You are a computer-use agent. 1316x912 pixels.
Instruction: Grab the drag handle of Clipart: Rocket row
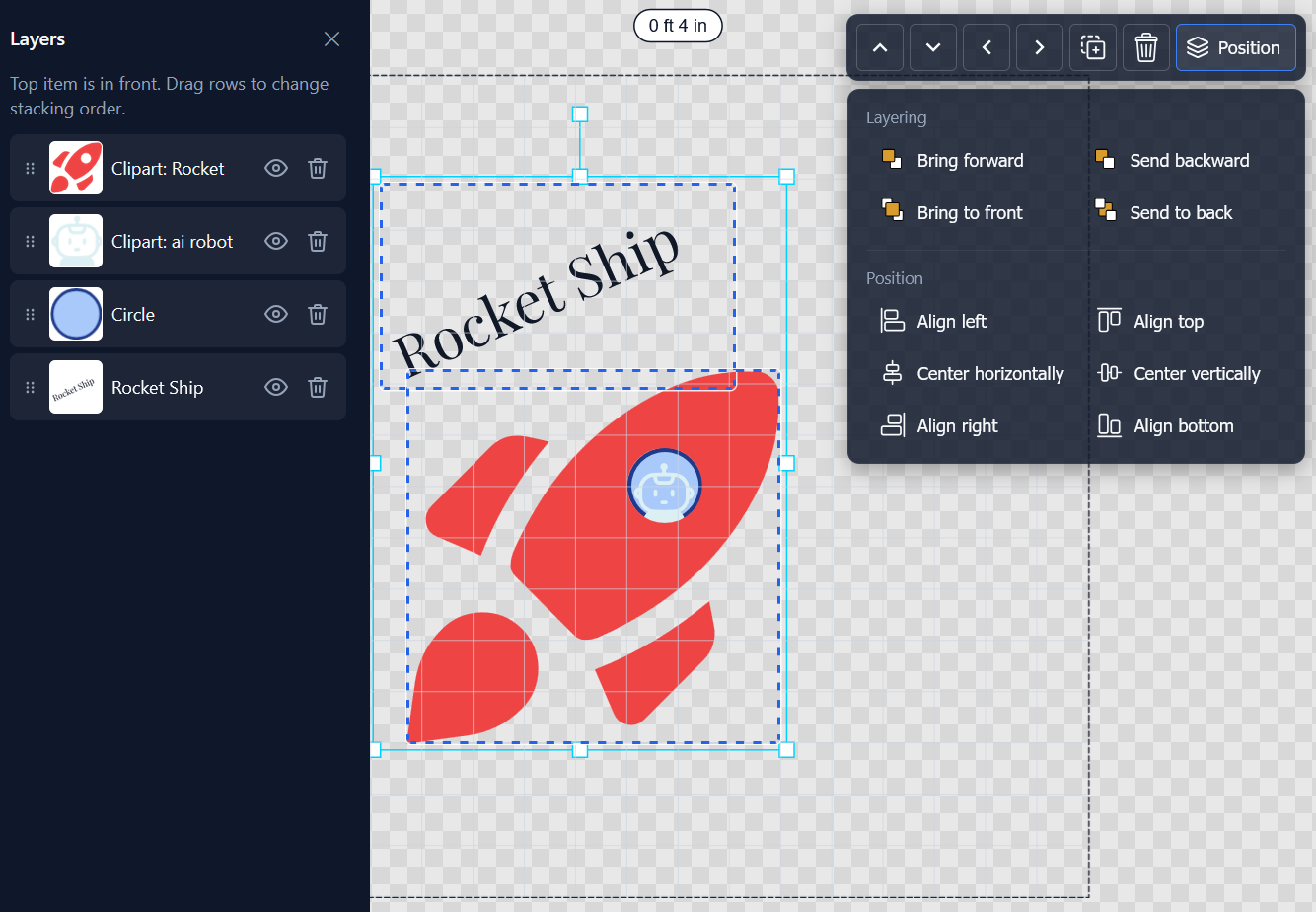coord(30,168)
